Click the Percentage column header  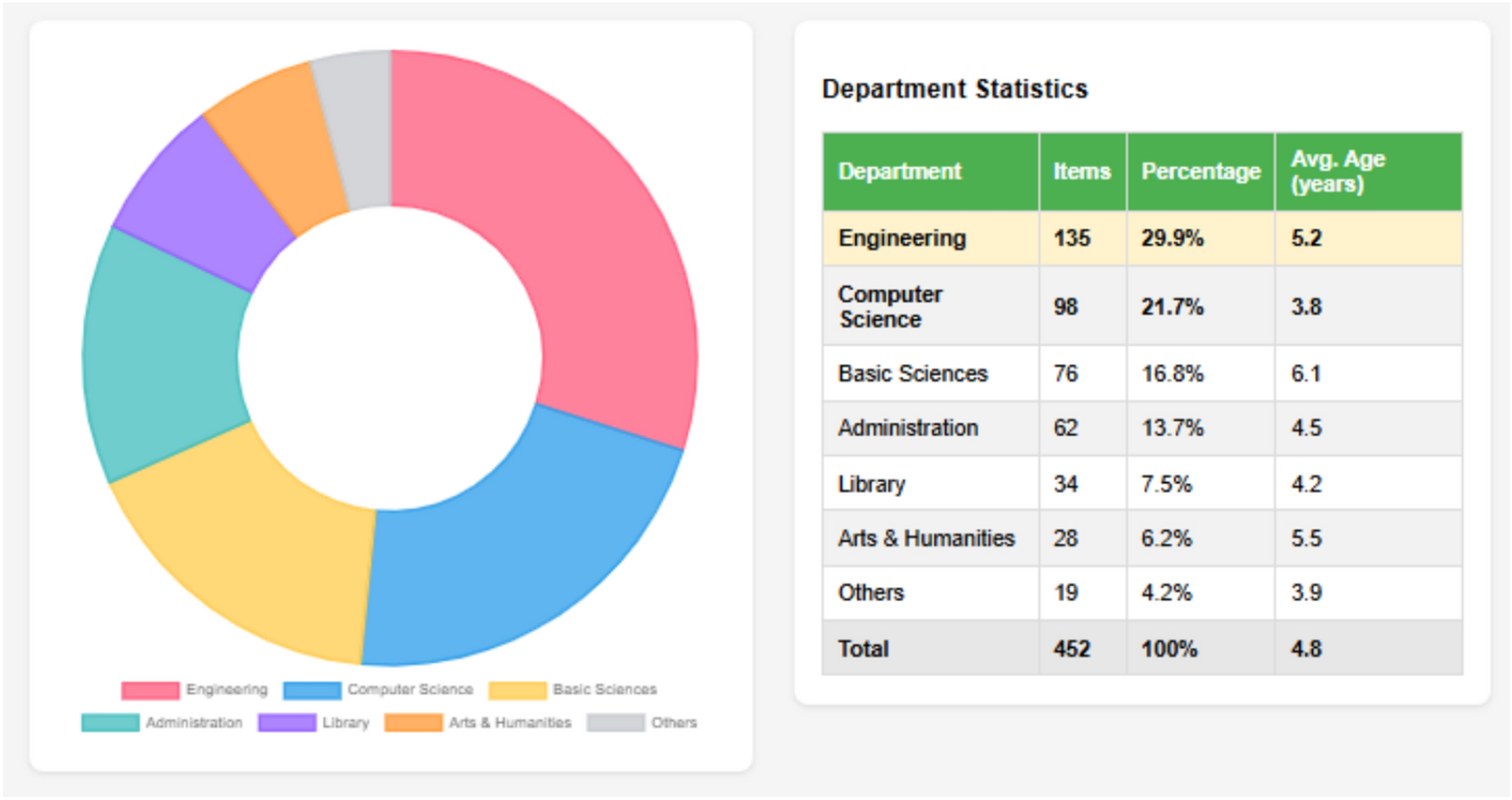(1201, 172)
